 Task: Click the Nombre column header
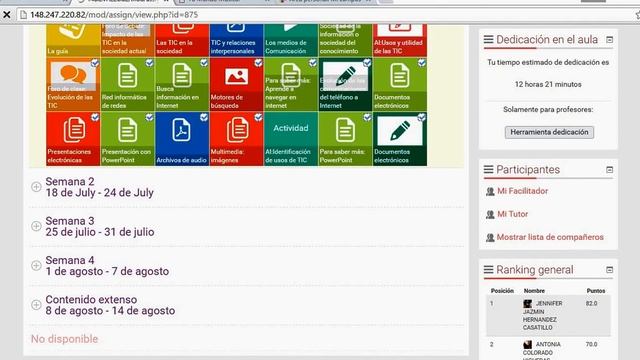pyautogui.click(x=534, y=291)
